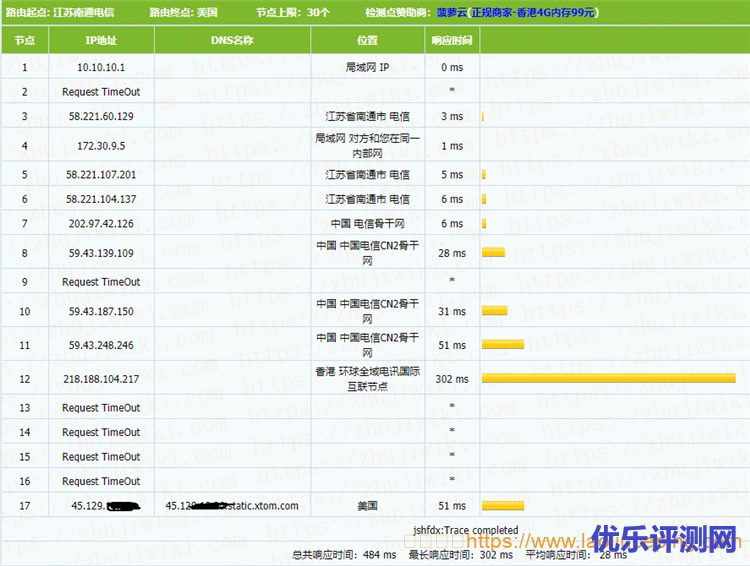Select the 位置 column header
This screenshot has width=750, height=566.
(367, 41)
